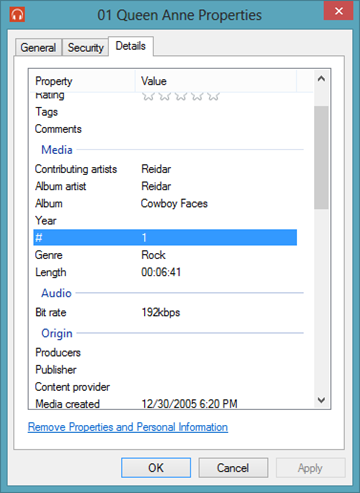The image size is (360, 493).
Task: Click the length value 00:06:41
Action: pyautogui.click(x=161, y=272)
